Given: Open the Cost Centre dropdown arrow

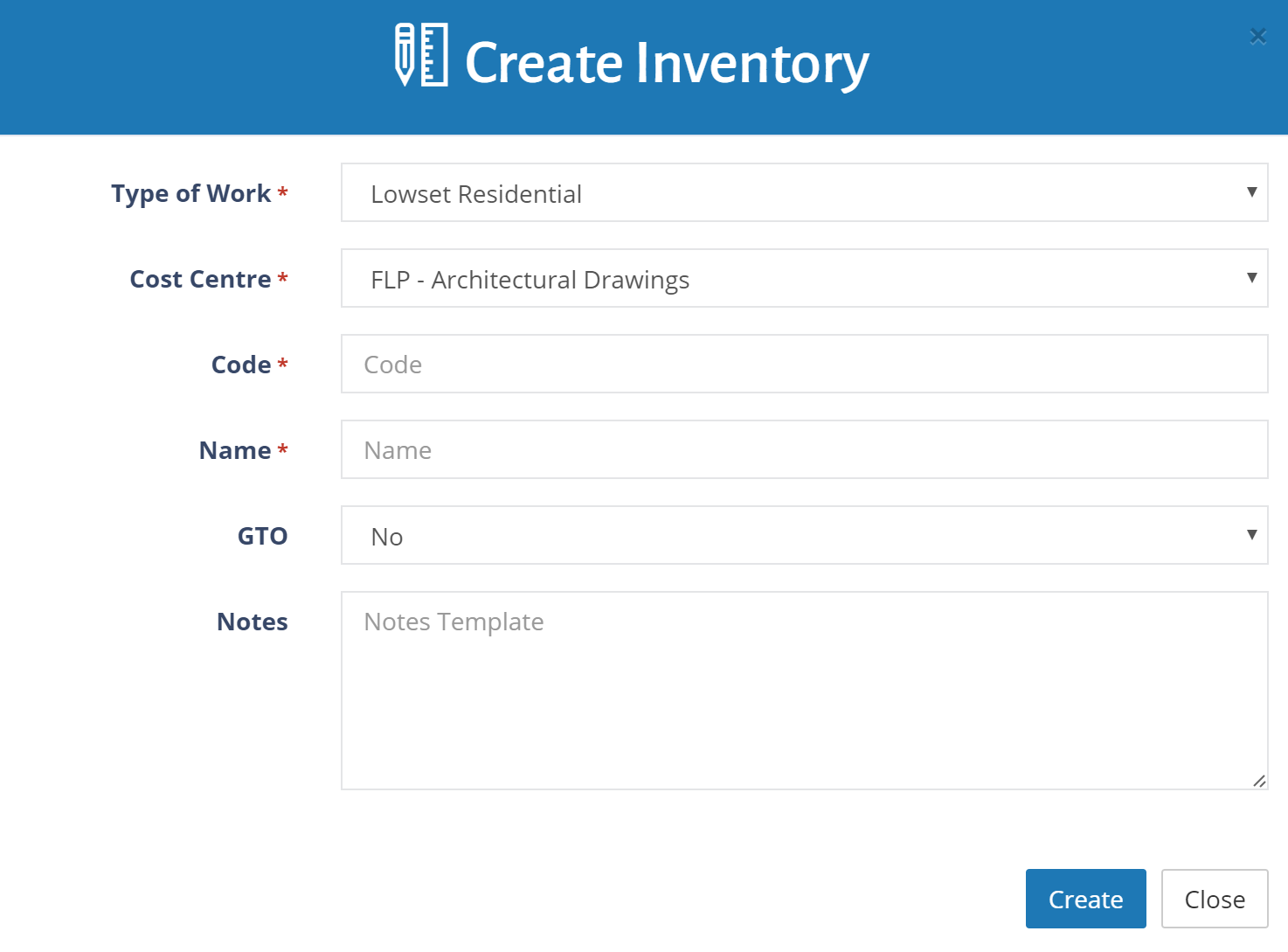Looking at the screenshot, I should 1252,279.
